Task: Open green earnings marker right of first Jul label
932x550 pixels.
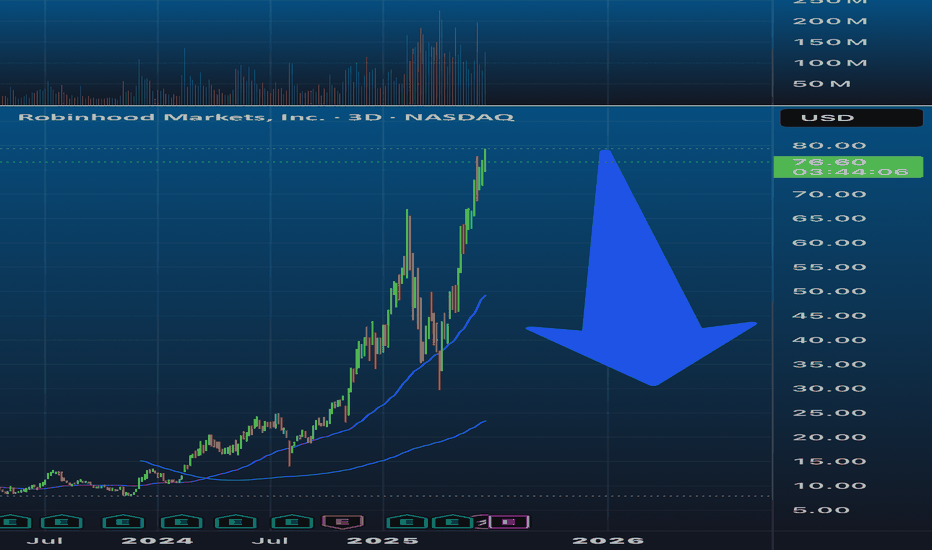Action: [61, 522]
